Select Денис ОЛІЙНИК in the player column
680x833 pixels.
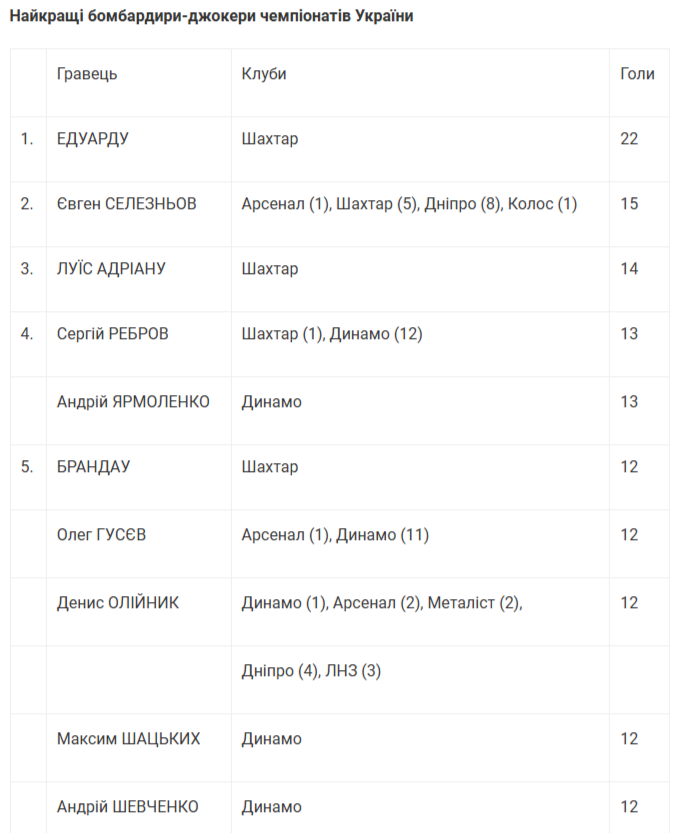118,603
